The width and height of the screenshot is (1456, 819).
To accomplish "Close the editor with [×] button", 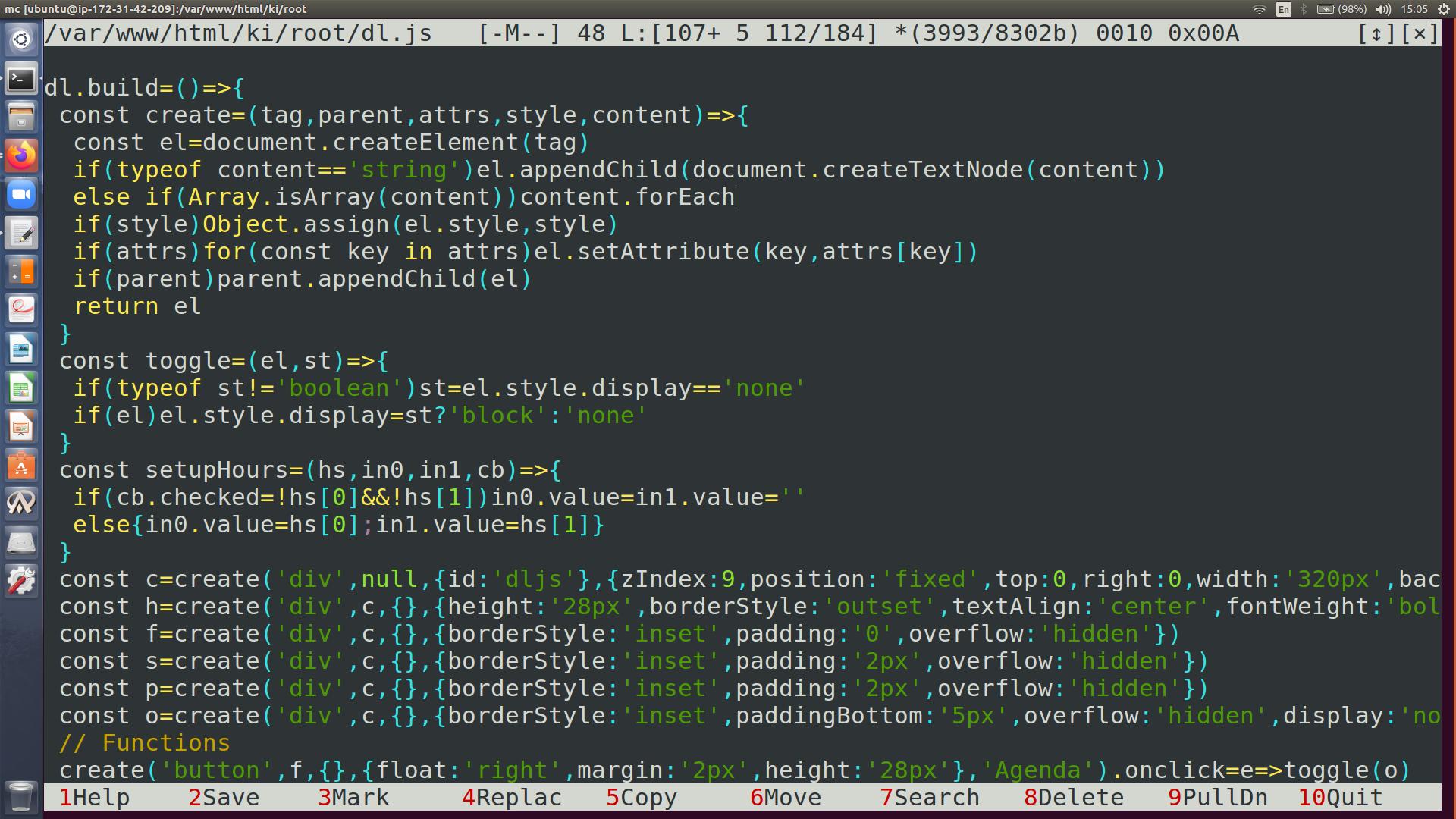I will [1420, 33].
